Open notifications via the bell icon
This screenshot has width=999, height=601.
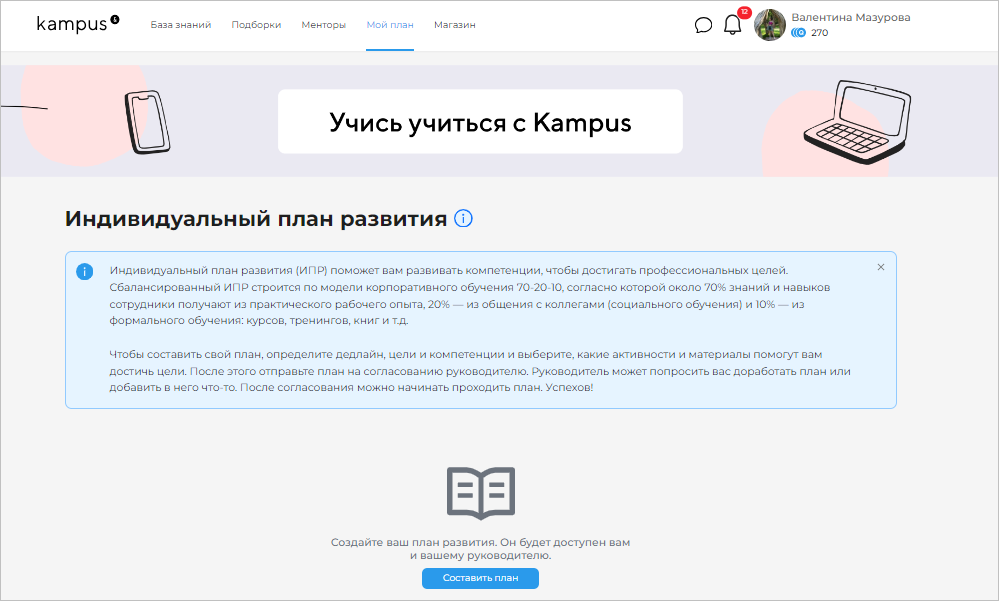point(732,26)
